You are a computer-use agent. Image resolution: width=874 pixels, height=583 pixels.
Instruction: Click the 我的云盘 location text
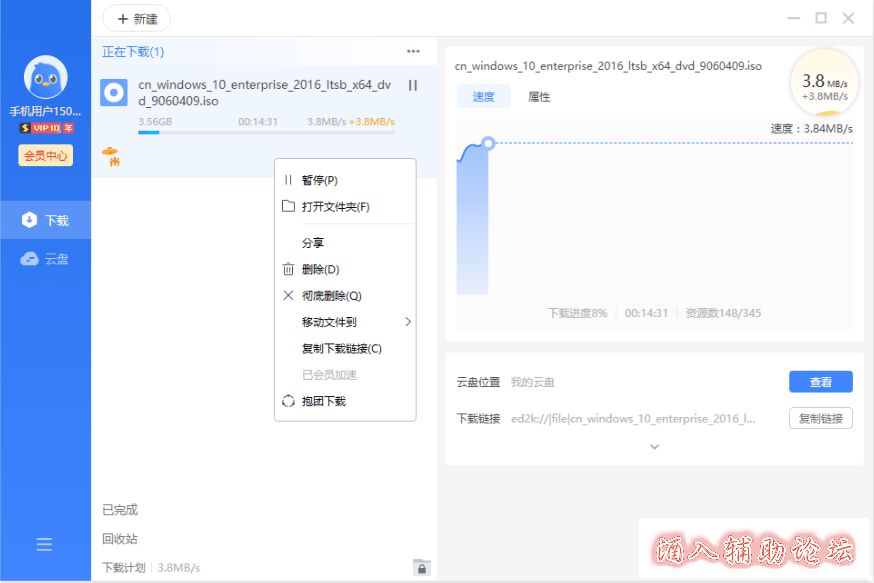[533, 382]
